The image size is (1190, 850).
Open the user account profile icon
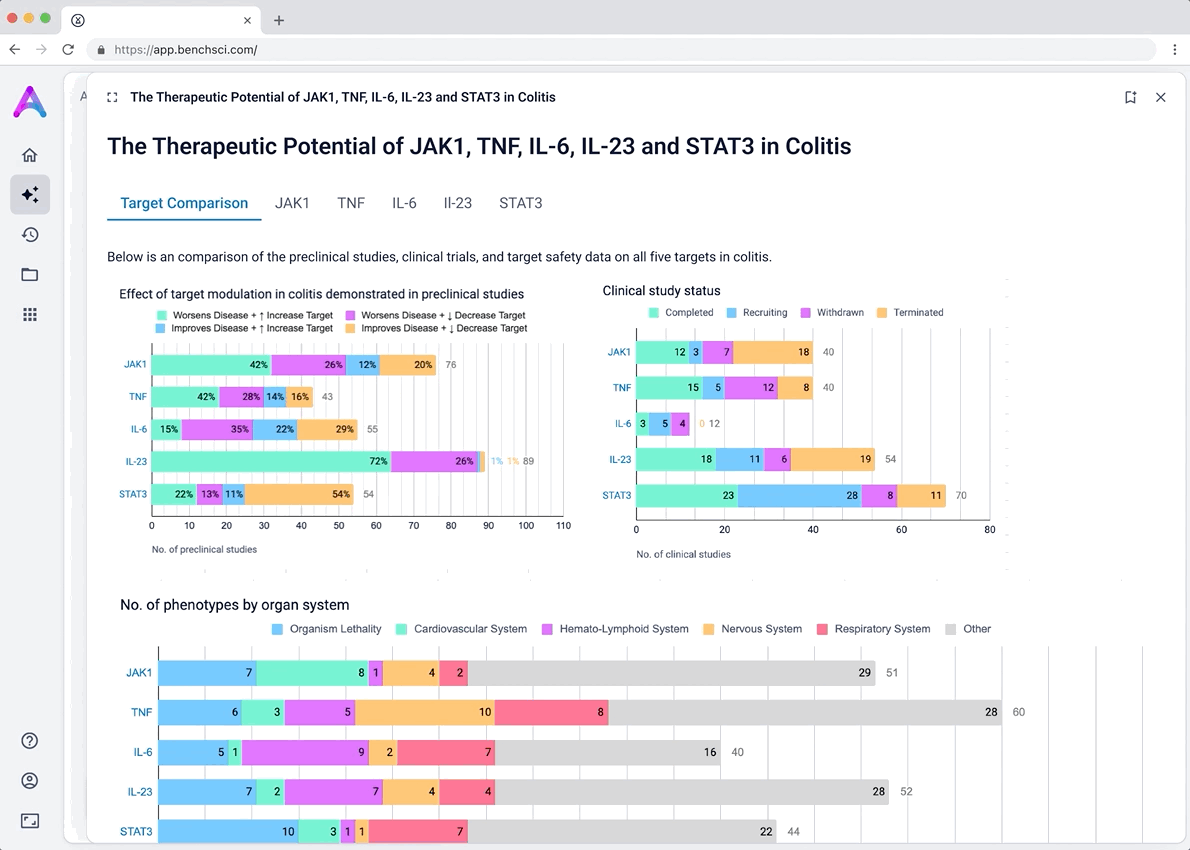tap(30, 780)
